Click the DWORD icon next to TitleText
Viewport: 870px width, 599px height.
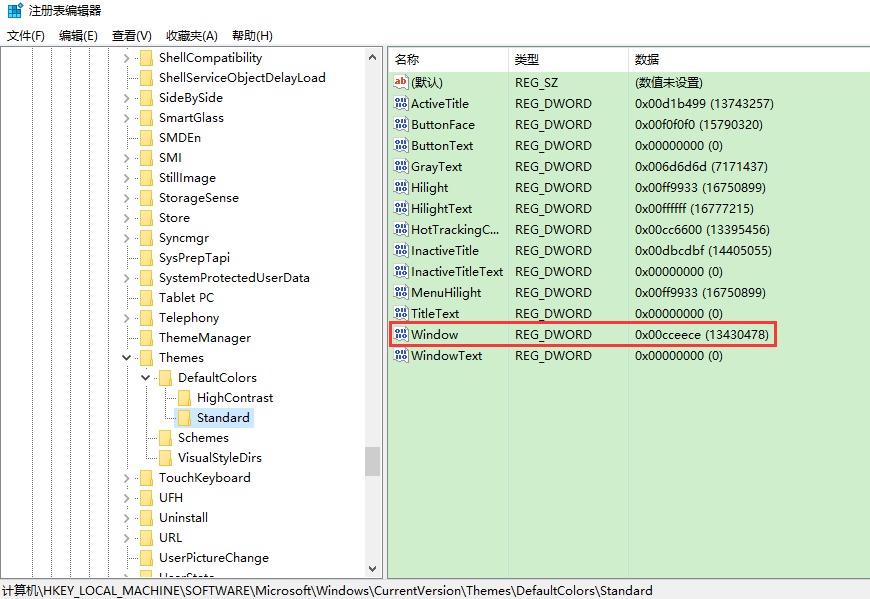(x=401, y=313)
